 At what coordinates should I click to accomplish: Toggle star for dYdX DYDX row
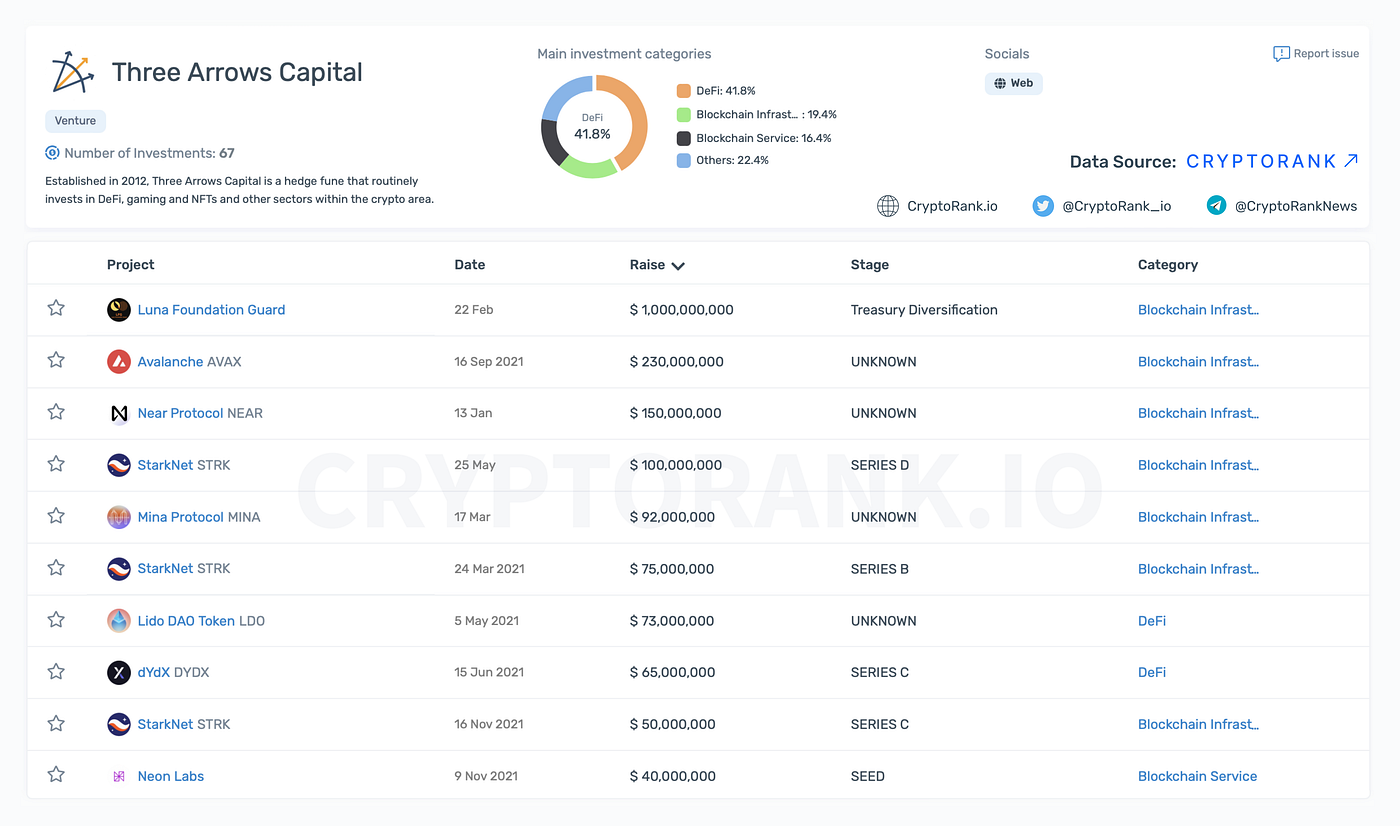point(56,672)
